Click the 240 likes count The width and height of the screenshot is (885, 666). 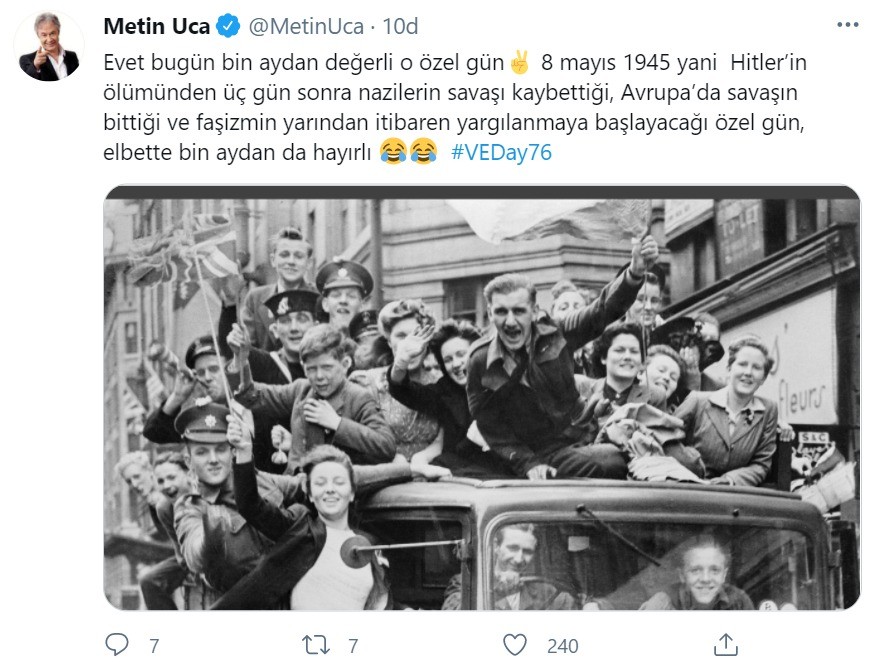click(x=563, y=646)
